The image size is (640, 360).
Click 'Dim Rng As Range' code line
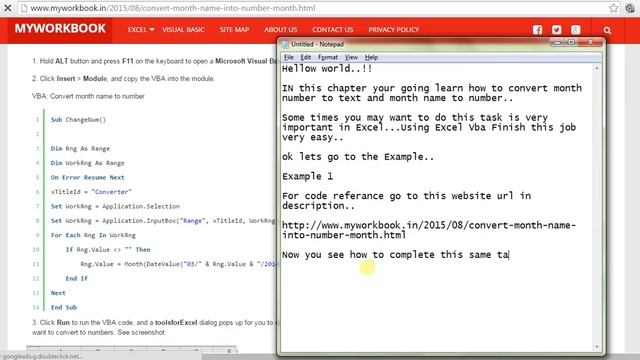pyautogui.click(x=80, y=149)
